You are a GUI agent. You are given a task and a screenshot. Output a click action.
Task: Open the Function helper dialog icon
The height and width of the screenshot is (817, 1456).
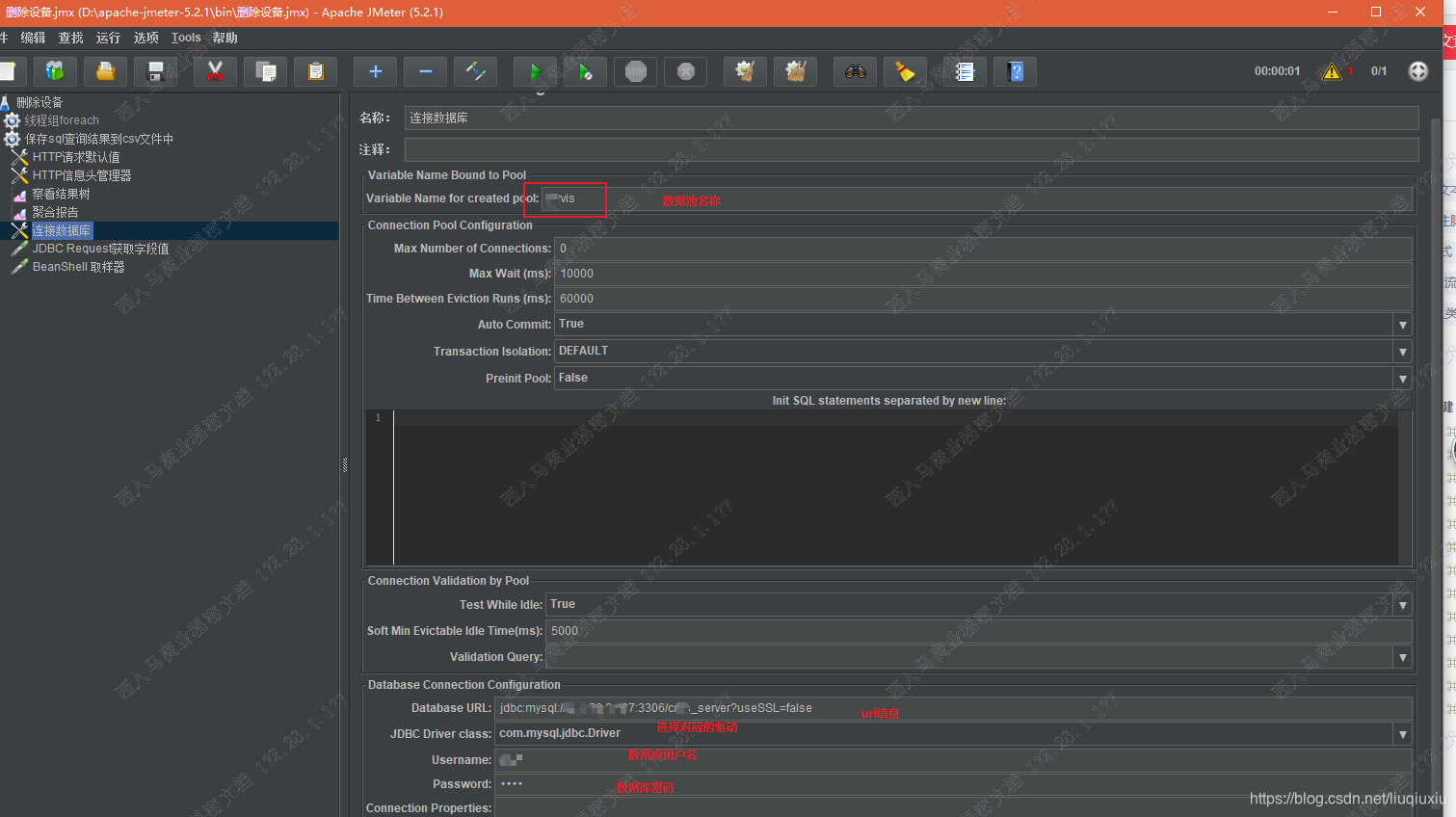pyautogui.click(x=965, y=71)
